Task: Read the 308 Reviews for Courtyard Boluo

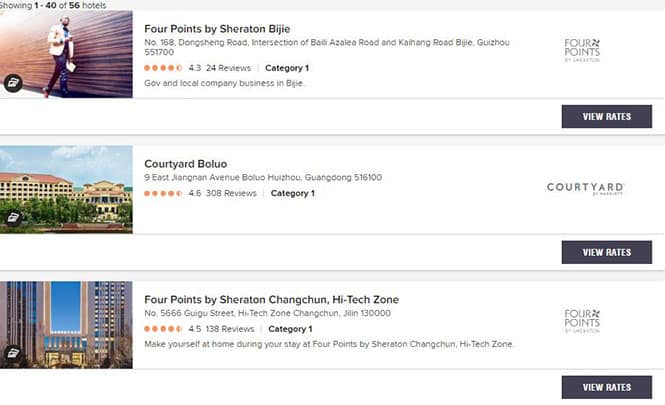Action: pyautogui.click(x=231, y=193)
